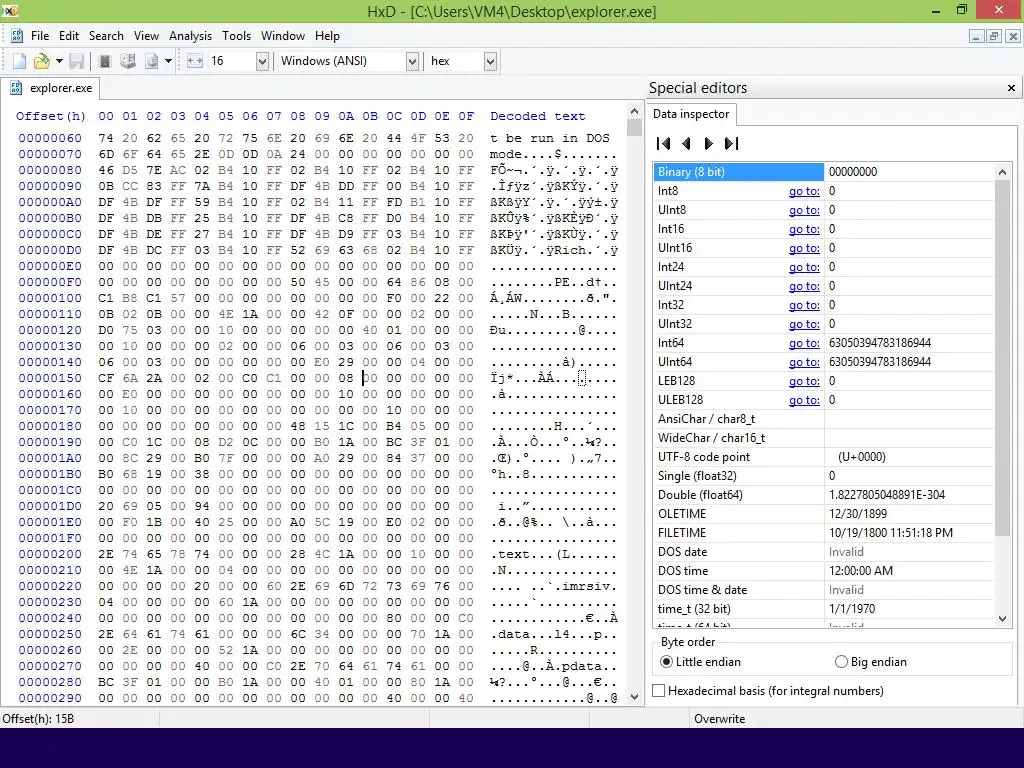1024x768 pixels.
Task: Click the Offset(h): 15B status entry
Action: 38,718
